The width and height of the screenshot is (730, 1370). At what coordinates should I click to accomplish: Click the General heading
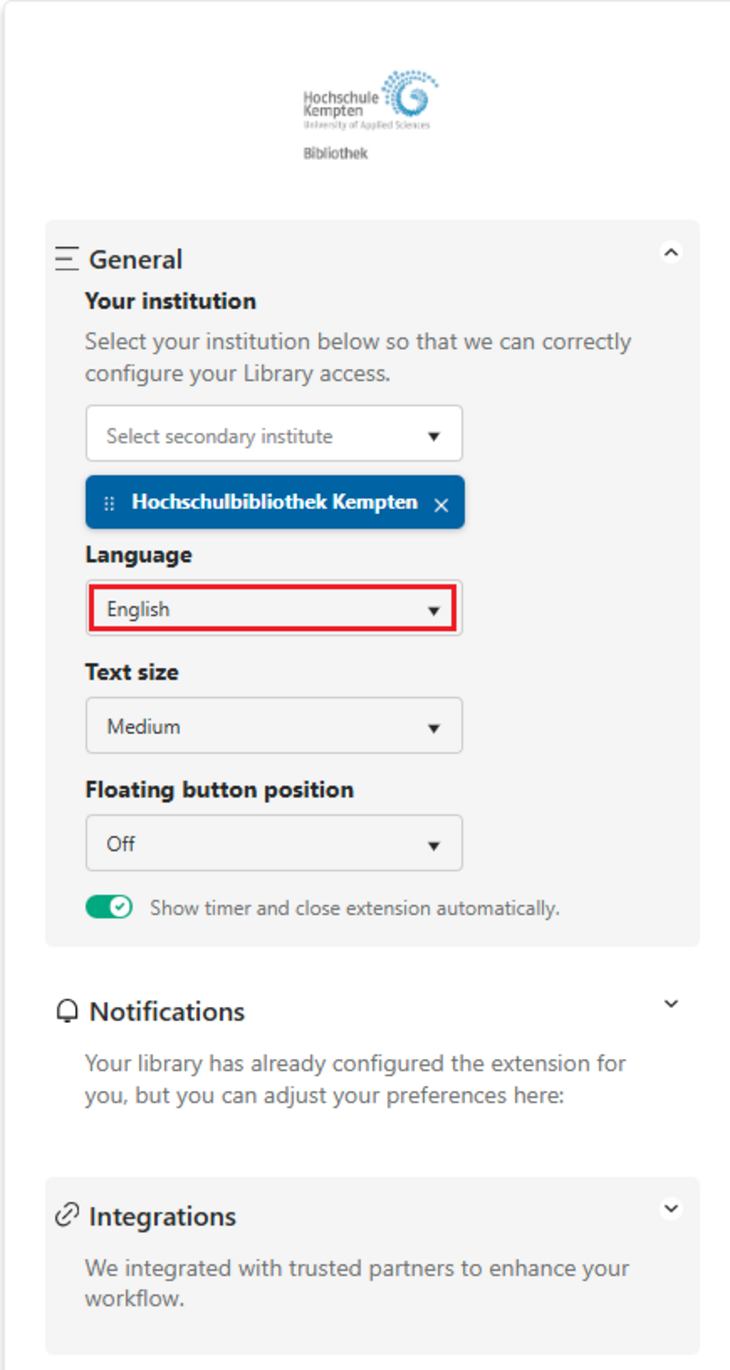pos(136,260)
